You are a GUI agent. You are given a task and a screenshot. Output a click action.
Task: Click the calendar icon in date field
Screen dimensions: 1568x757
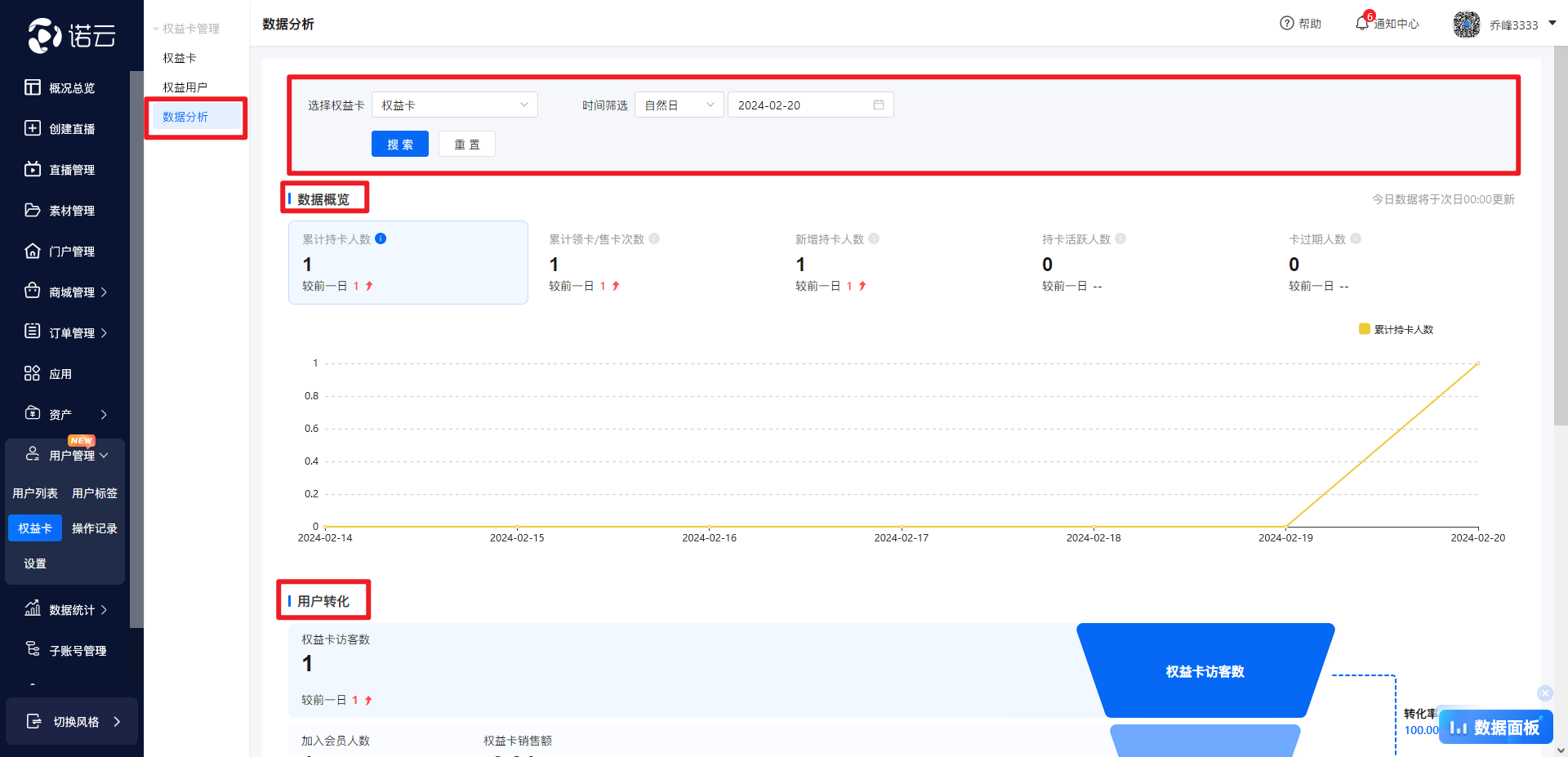[x=879, y=105]
